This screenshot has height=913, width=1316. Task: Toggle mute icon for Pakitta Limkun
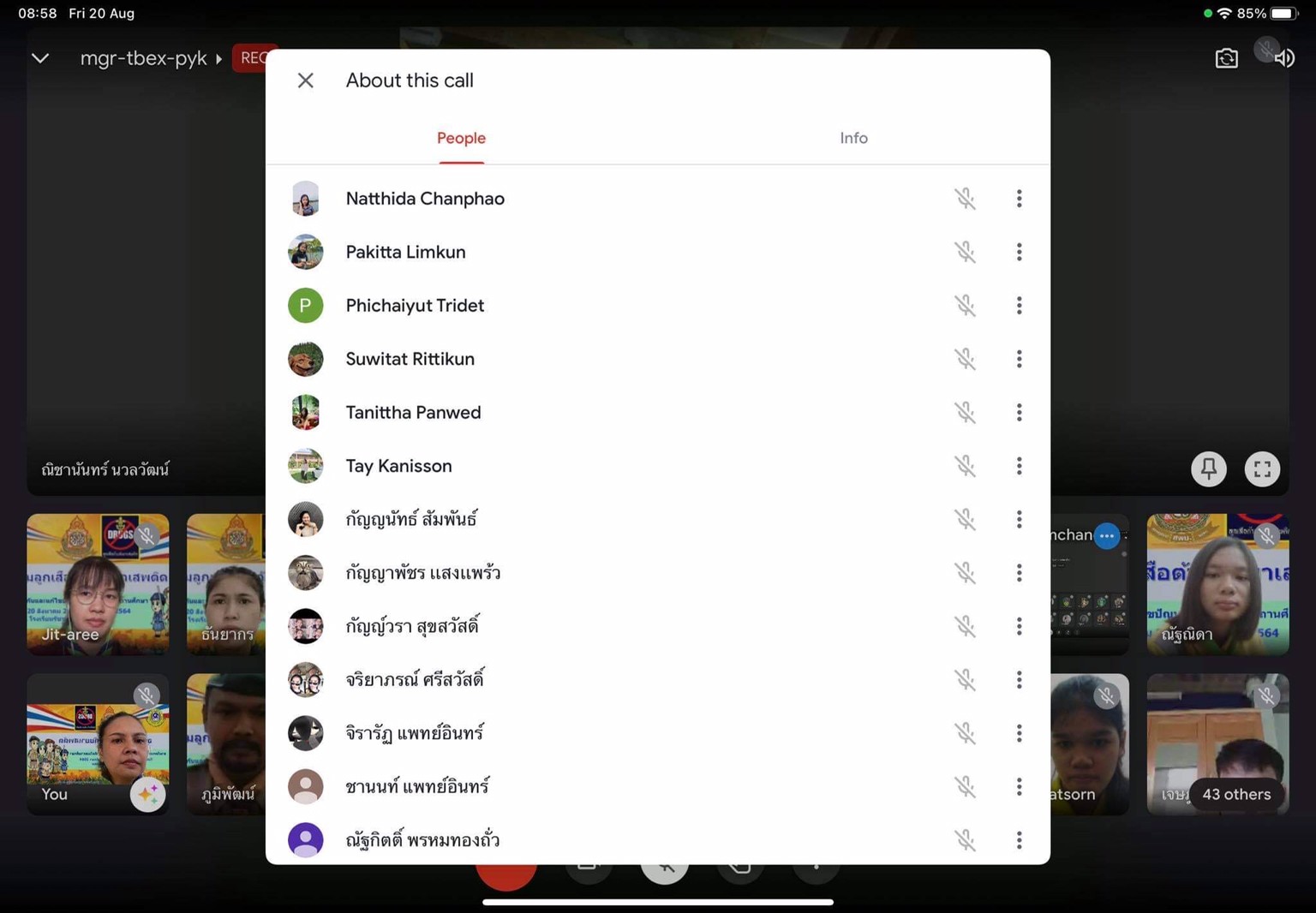pyautogui.click(x=966, y=252)
